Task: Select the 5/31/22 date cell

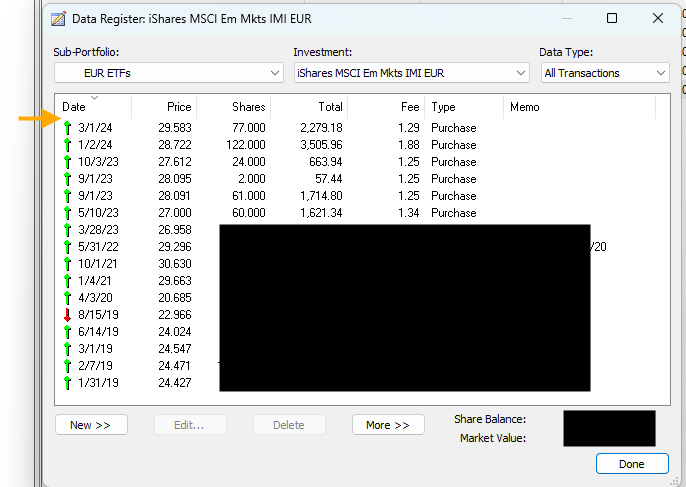Action: [x=98, y=247]
